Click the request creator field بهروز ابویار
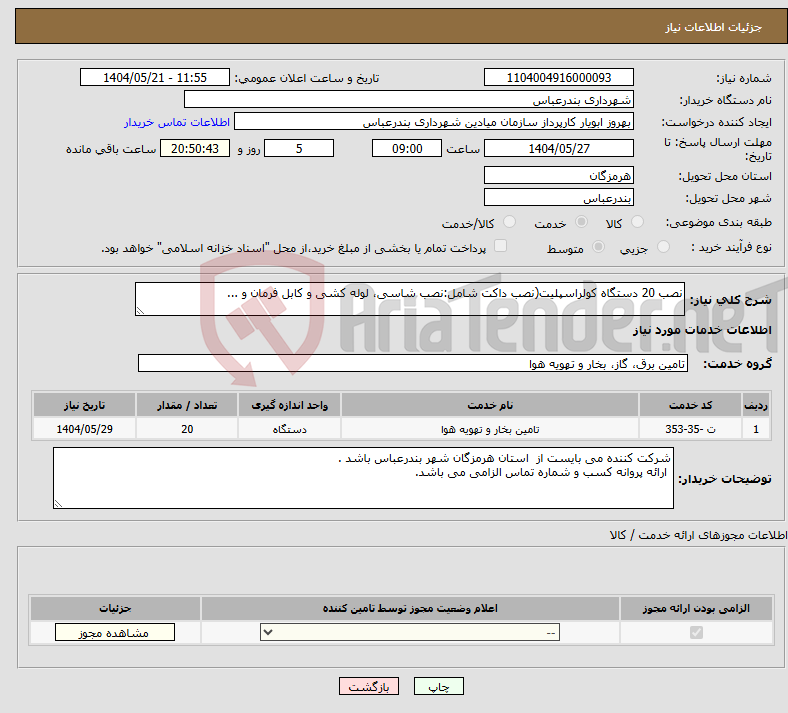Image resolution: width=788 pixels, height=713 pixels. 434,122
